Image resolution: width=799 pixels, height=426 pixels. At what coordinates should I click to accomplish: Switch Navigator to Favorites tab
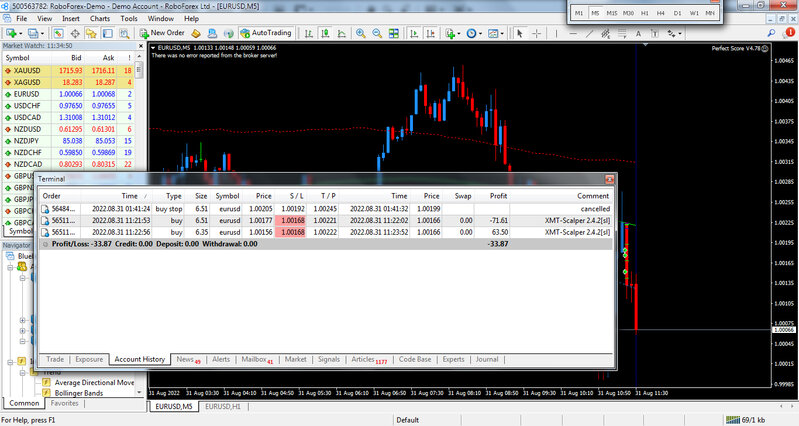click(65, 403)
